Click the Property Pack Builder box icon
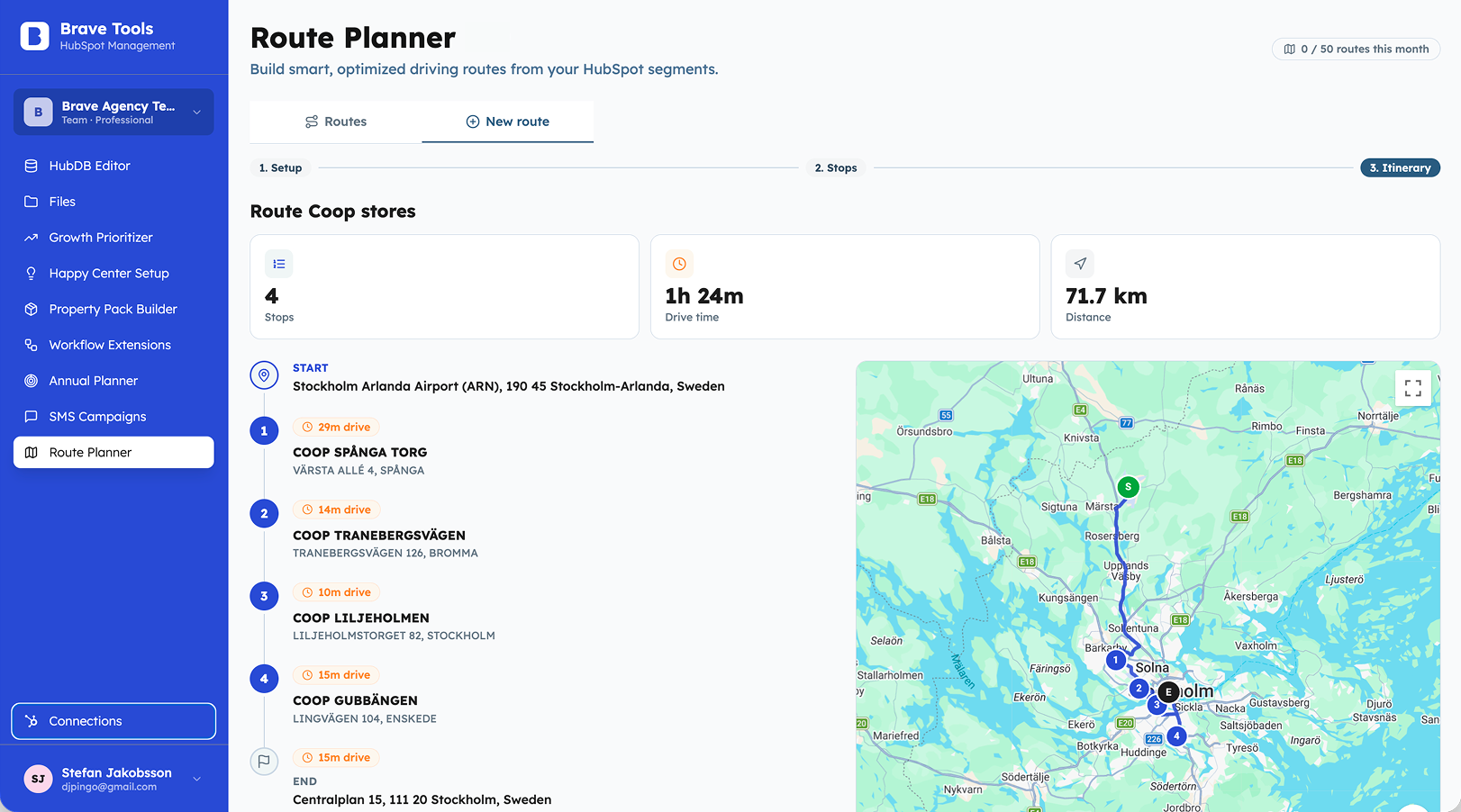The image size is (1461, 812). point(32,309)
